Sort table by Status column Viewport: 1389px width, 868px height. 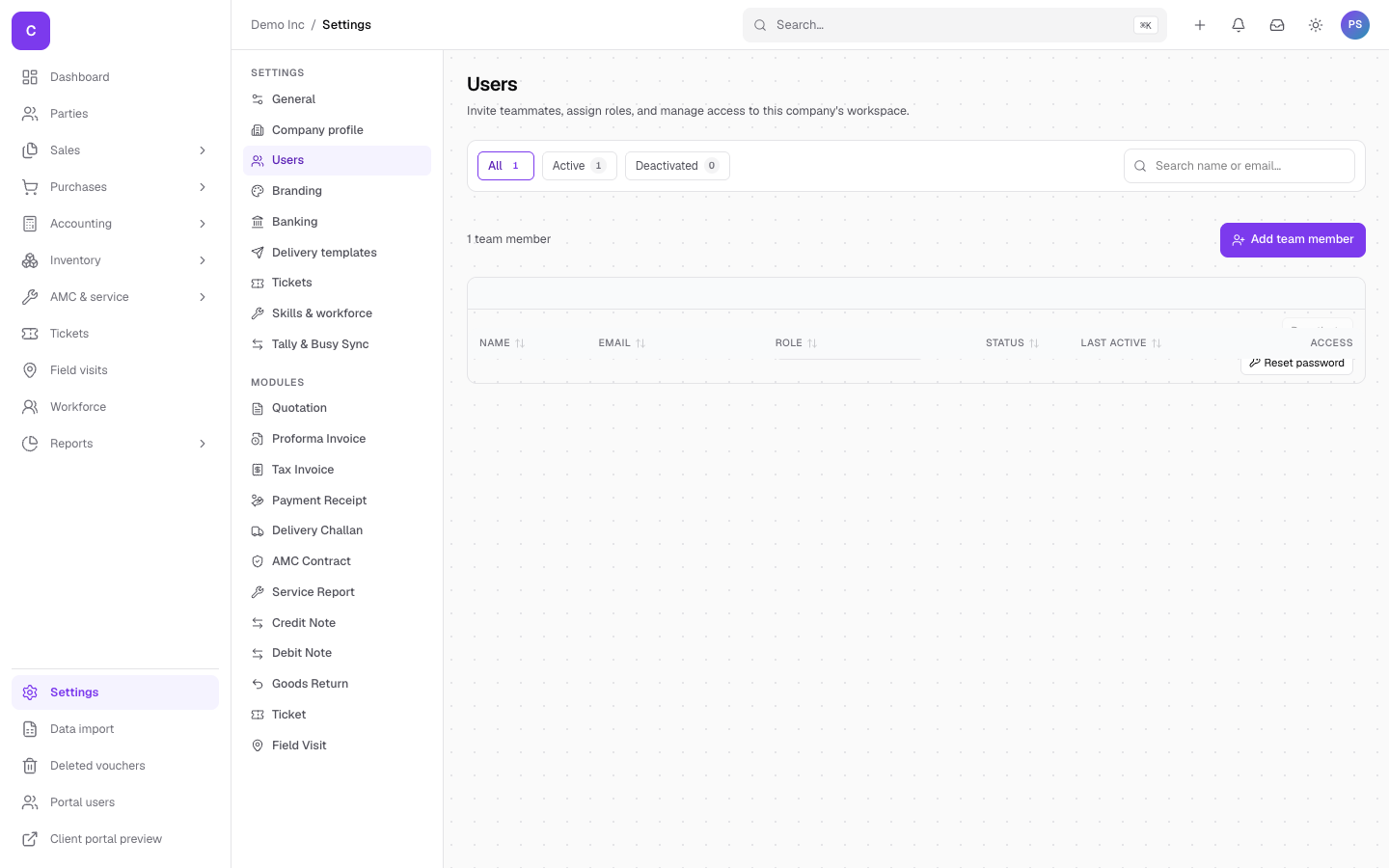(1012, 343)
